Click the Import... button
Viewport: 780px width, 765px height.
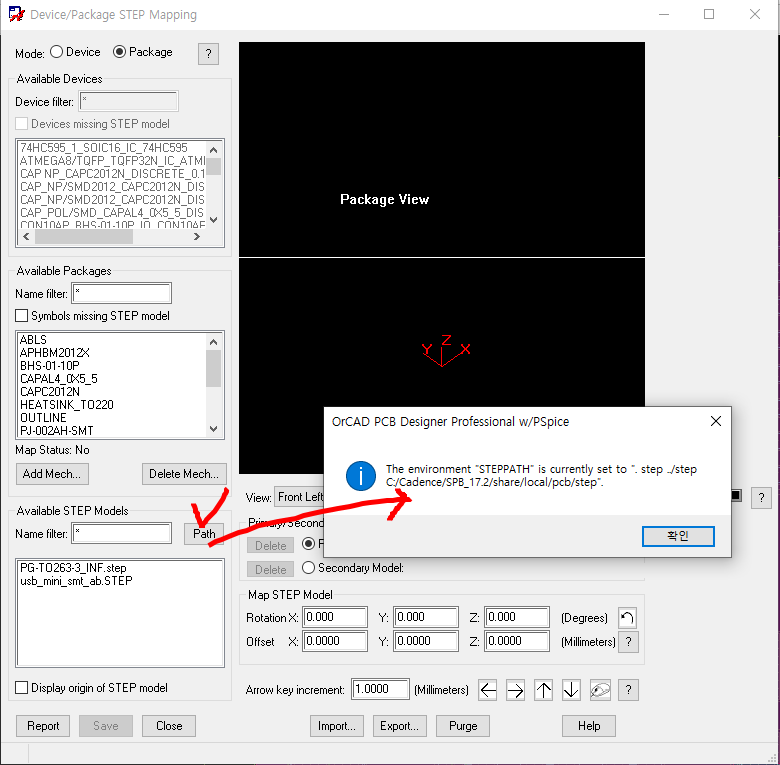pos(337,726)
